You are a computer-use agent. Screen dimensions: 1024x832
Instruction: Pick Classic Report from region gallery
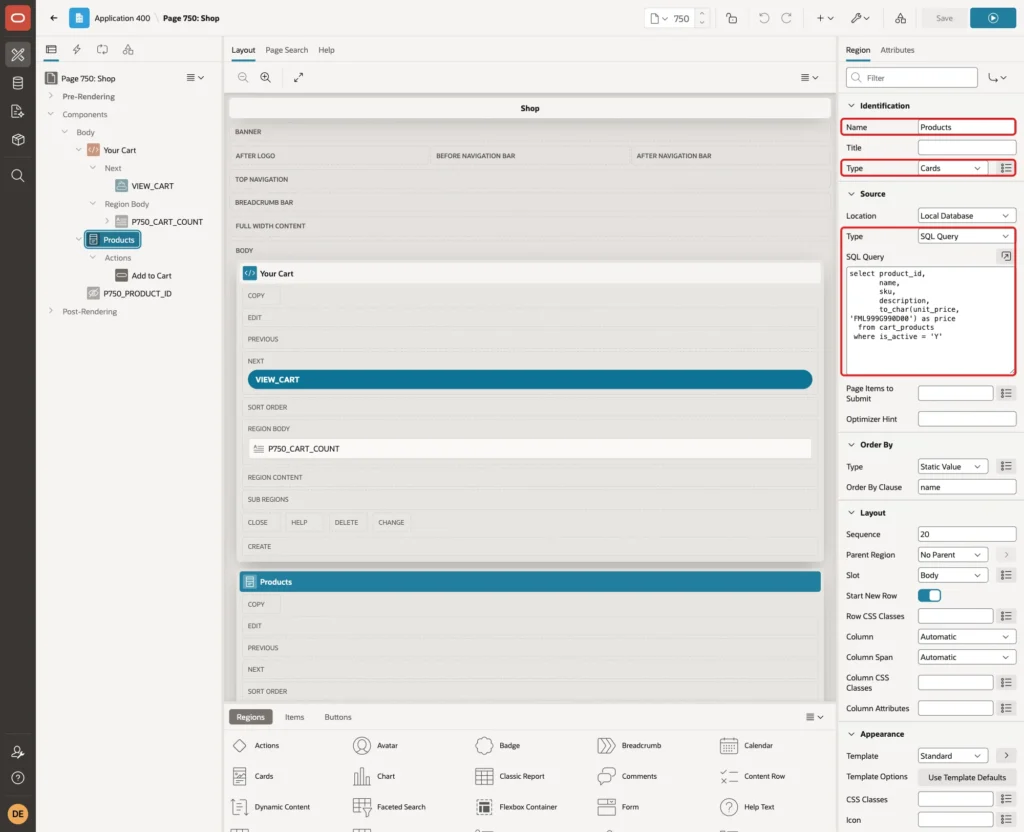tap(510, 776)
